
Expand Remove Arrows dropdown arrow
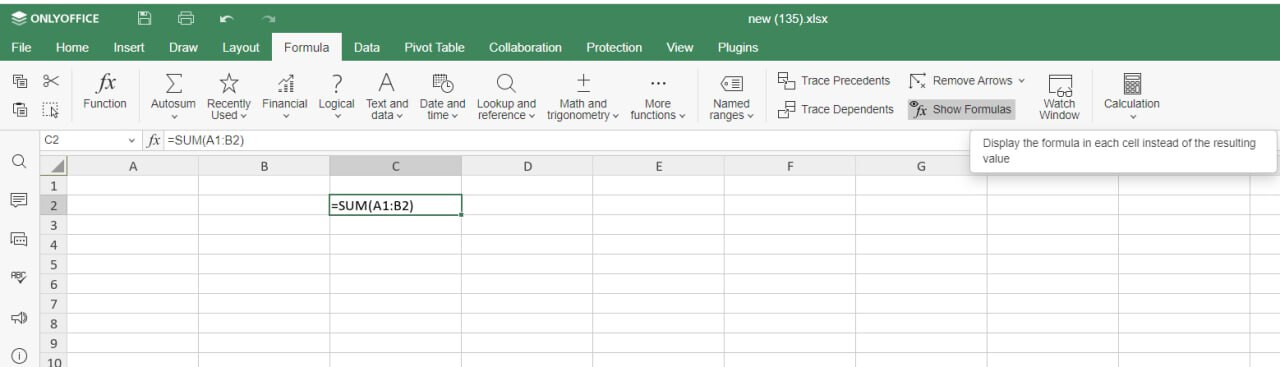(1021, 81)
